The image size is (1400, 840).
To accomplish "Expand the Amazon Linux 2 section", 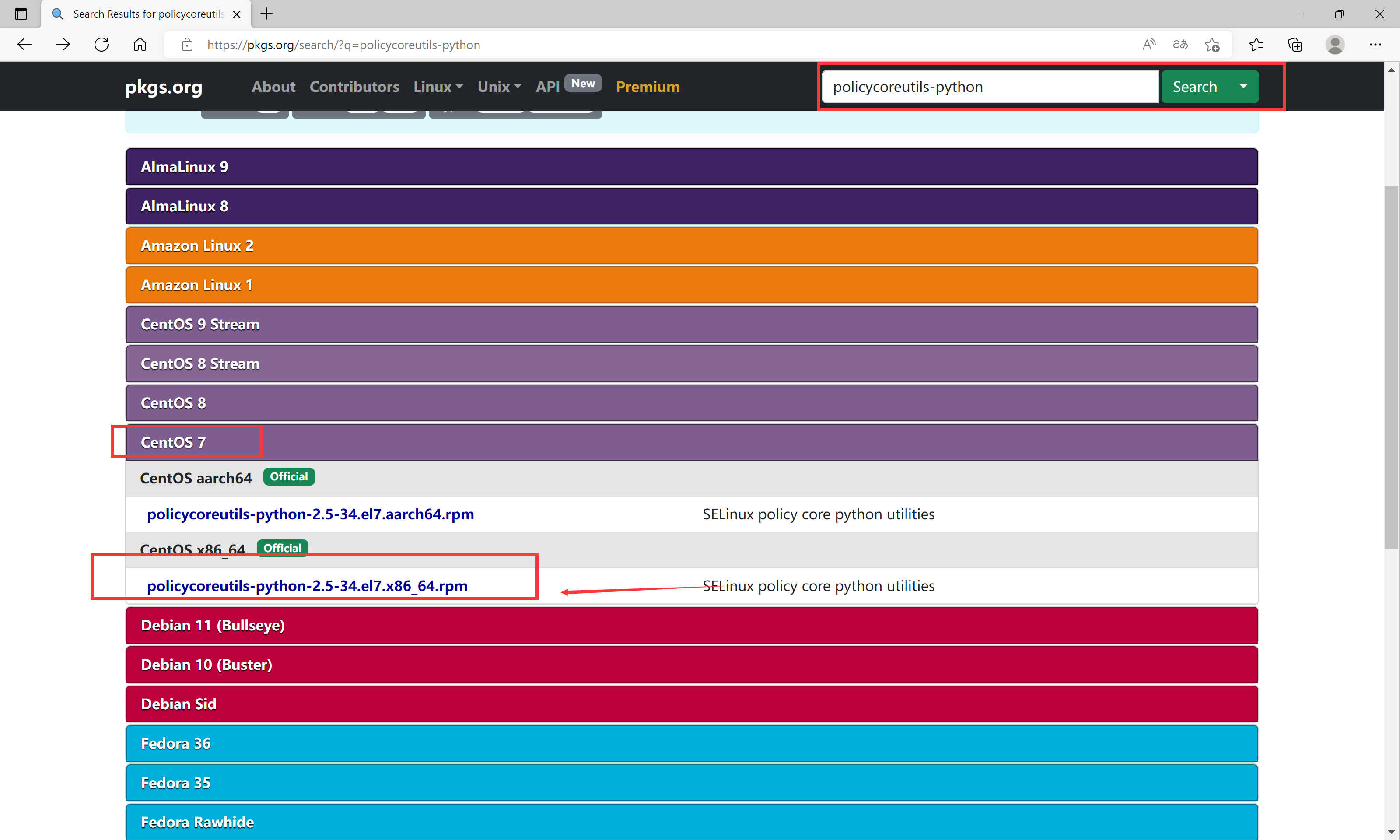I will click(692, 245).
